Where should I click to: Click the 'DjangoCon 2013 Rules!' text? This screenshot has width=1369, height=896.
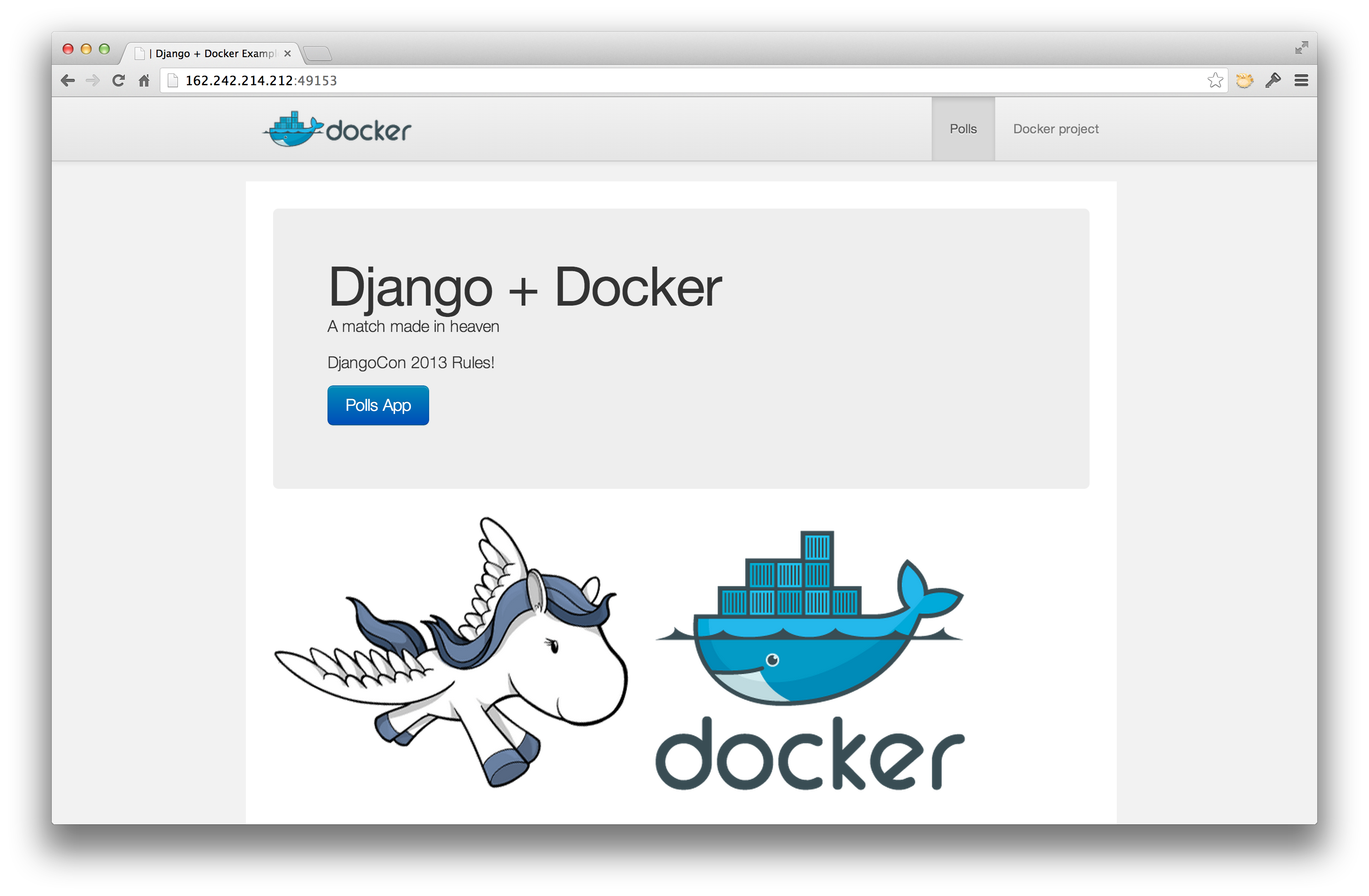pyautogui.click(x=411, y=363)
